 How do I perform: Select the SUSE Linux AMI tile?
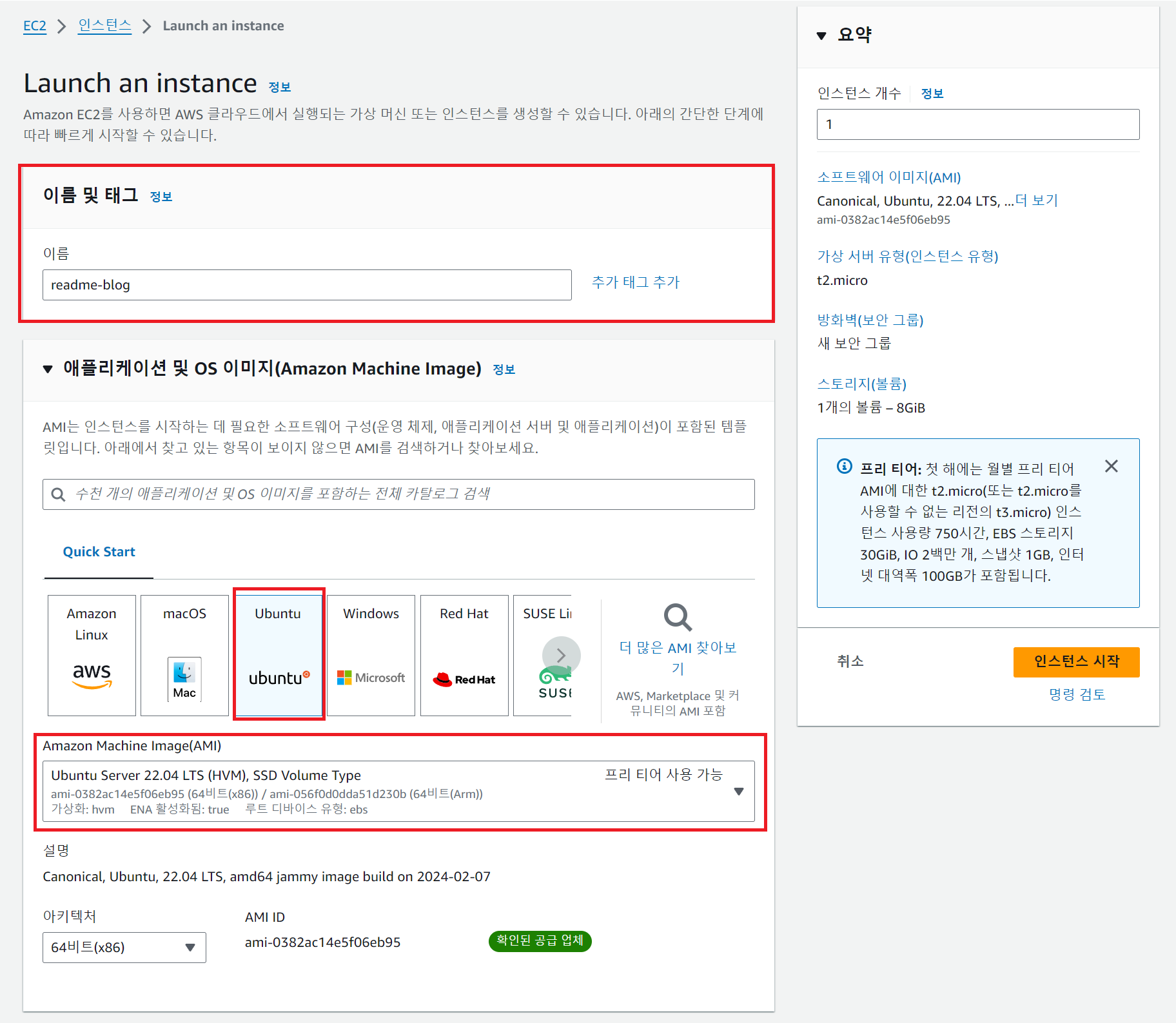(x=542, y=655)
